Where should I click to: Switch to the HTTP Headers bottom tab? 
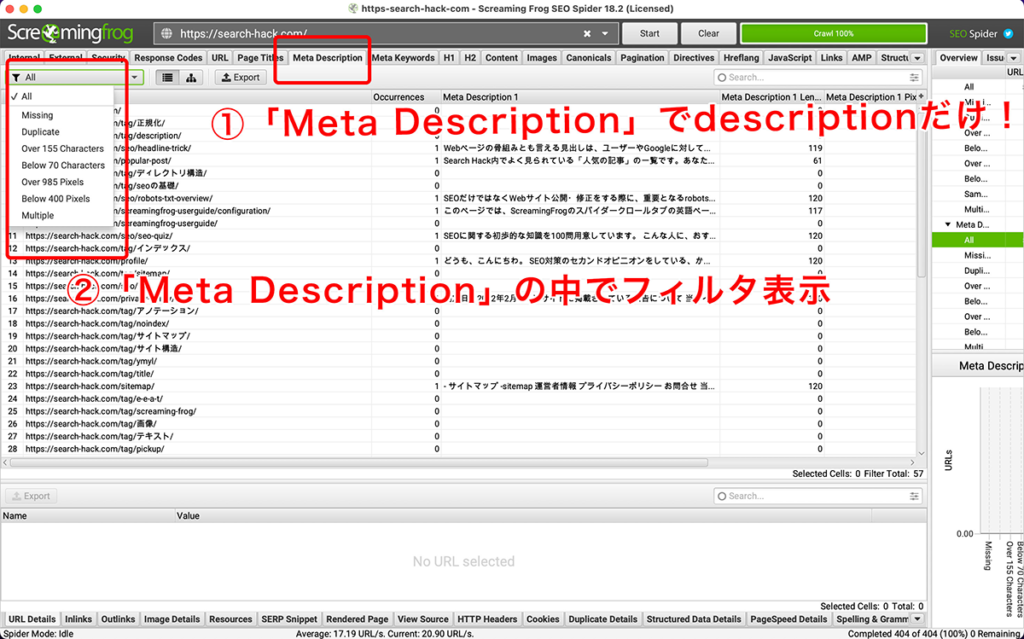coord(487,619)
